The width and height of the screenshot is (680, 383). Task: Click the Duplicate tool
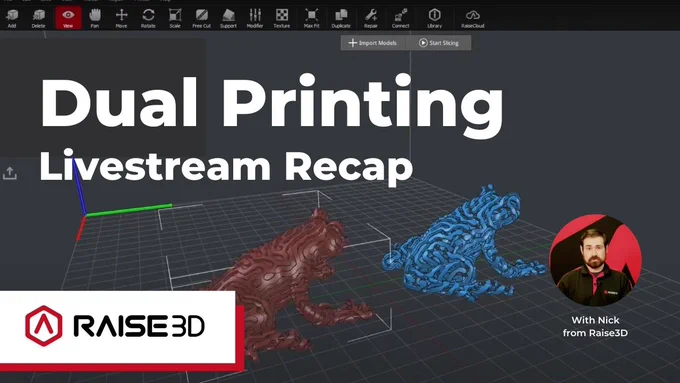(341, 18)
